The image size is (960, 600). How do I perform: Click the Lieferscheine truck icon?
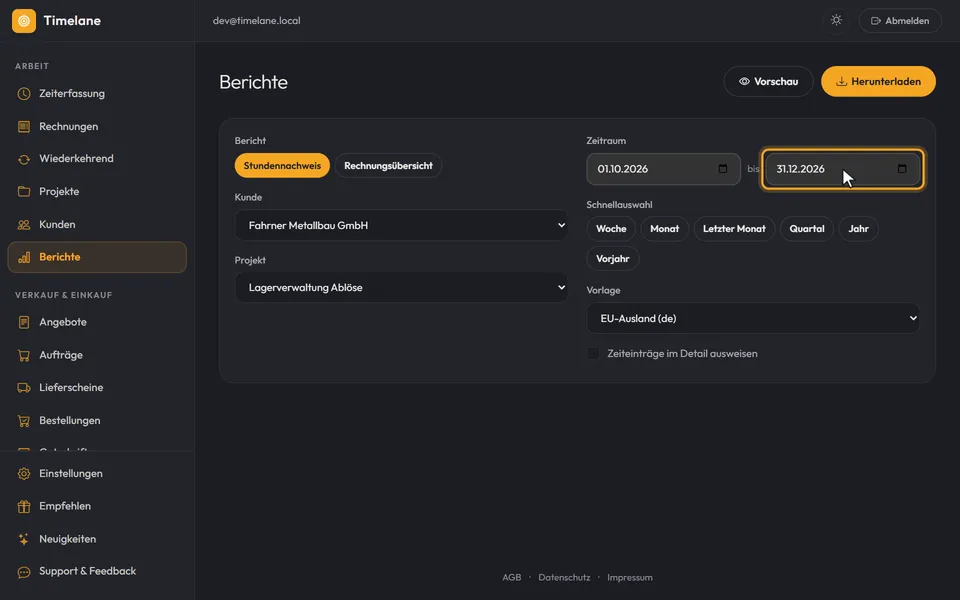tap(24, 388)
